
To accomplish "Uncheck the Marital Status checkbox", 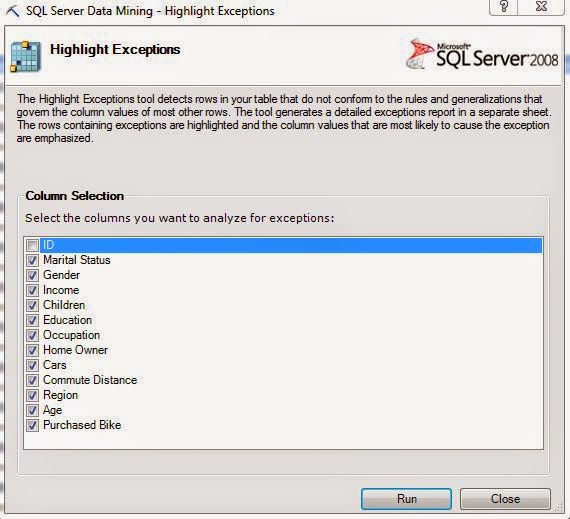I will pyautogui.click(x=32, y=260).
